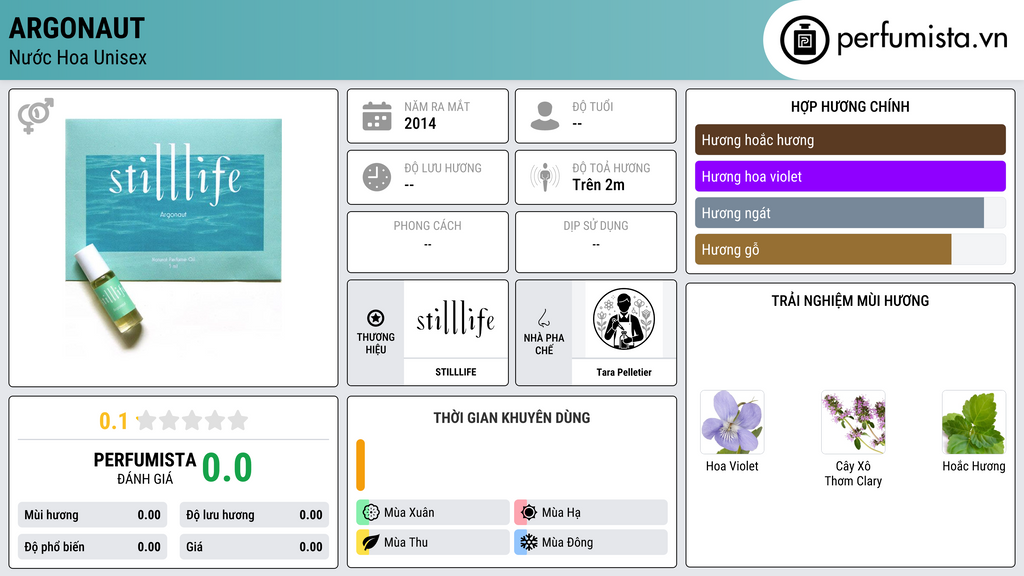Click the clock icon for Độ lưu hương
This screenshot has width=1024, height=576.
(377, 178)
